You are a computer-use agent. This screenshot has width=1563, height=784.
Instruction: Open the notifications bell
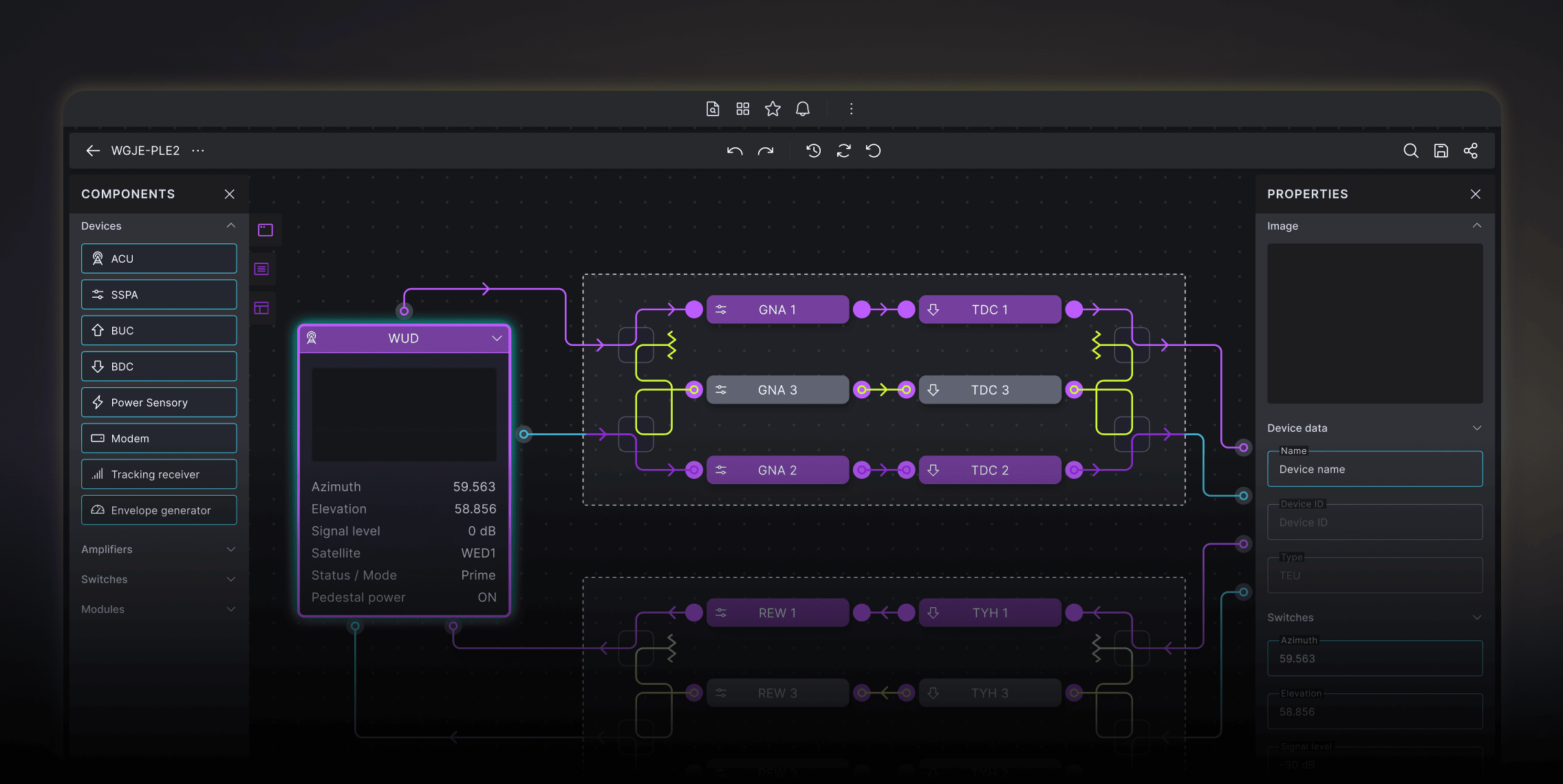coord(803,109)
